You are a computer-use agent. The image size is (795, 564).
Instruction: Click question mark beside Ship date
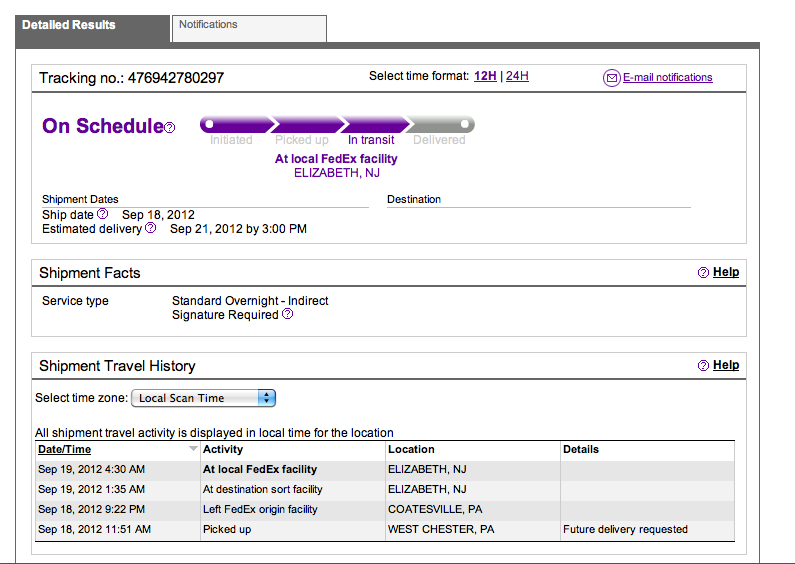pyautogui.click(x=102, y=214)
